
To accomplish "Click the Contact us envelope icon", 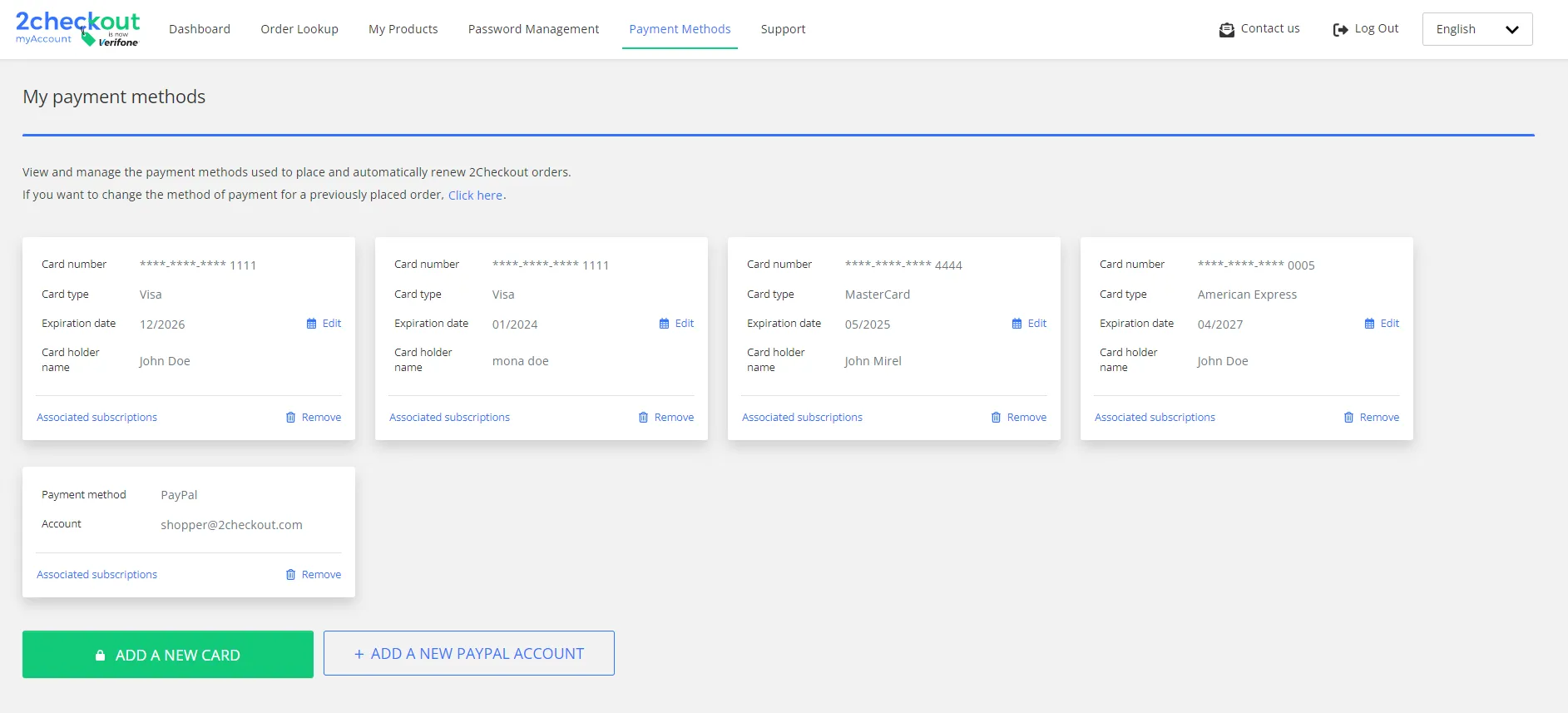I will tap(1226, 30).
